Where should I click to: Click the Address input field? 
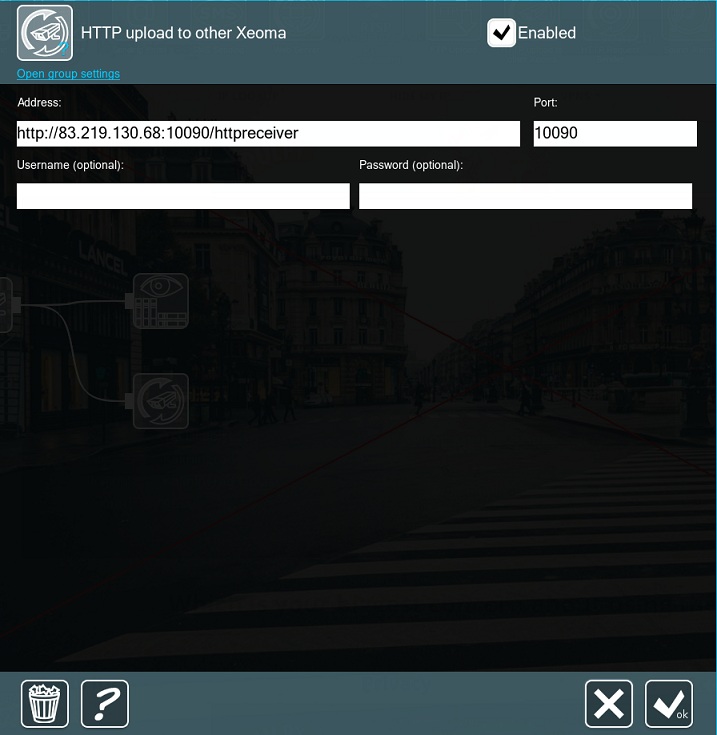tap(268, 134)
